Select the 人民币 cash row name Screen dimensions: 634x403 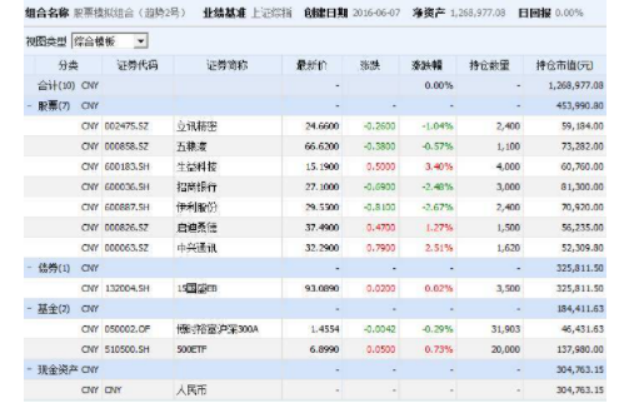191,390
